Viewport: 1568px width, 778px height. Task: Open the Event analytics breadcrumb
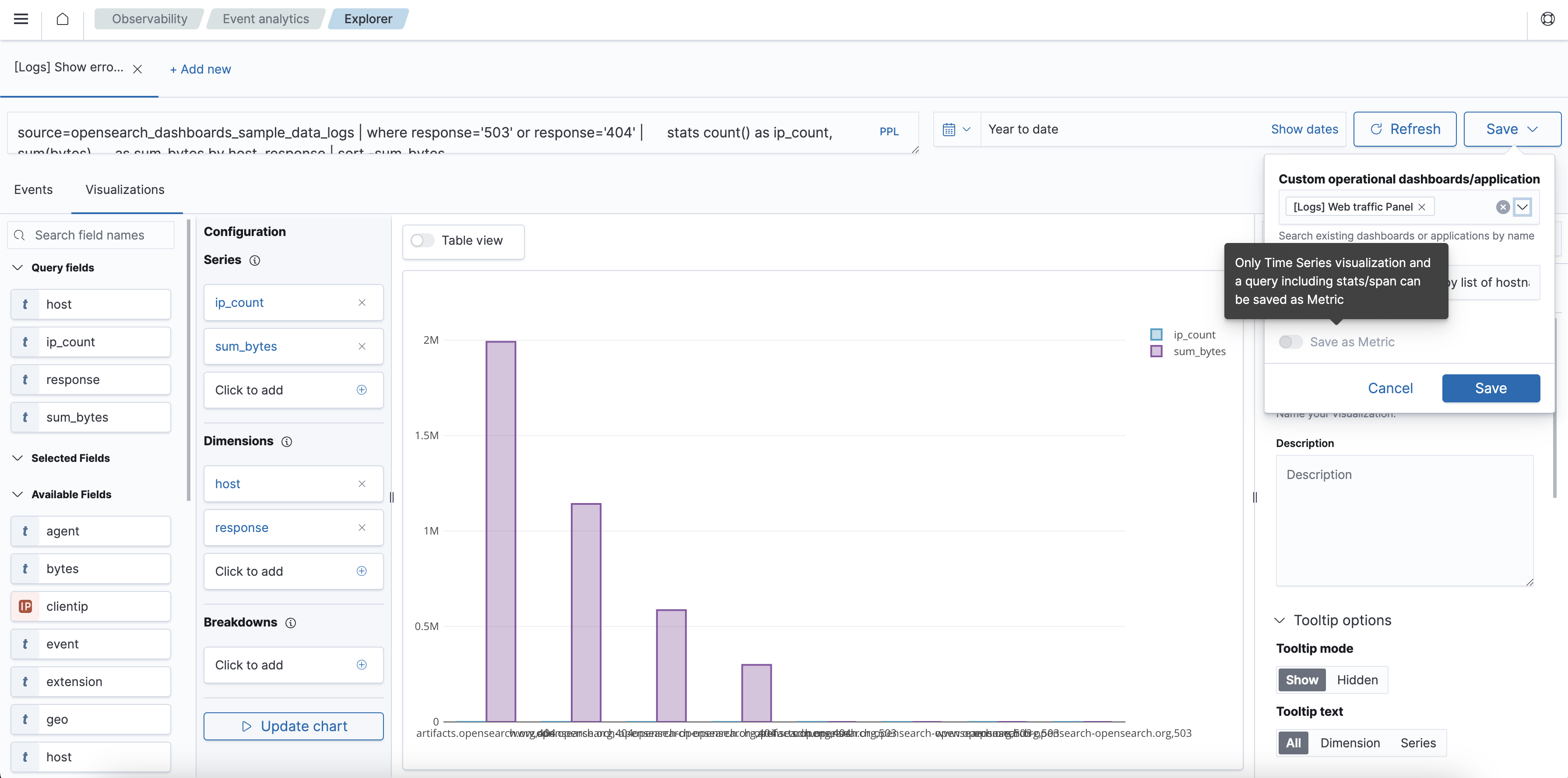coord(265,19)
